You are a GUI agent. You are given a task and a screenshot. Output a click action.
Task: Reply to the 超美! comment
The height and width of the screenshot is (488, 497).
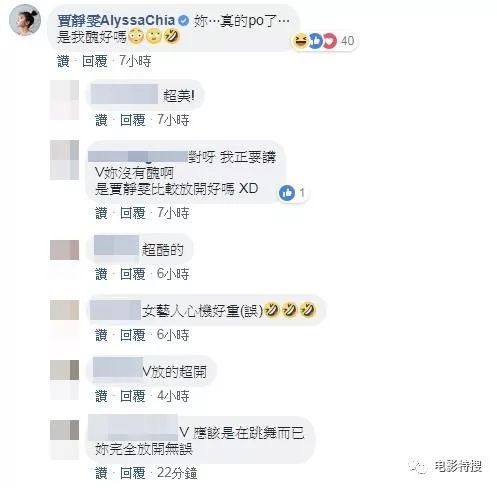(133, 120)
